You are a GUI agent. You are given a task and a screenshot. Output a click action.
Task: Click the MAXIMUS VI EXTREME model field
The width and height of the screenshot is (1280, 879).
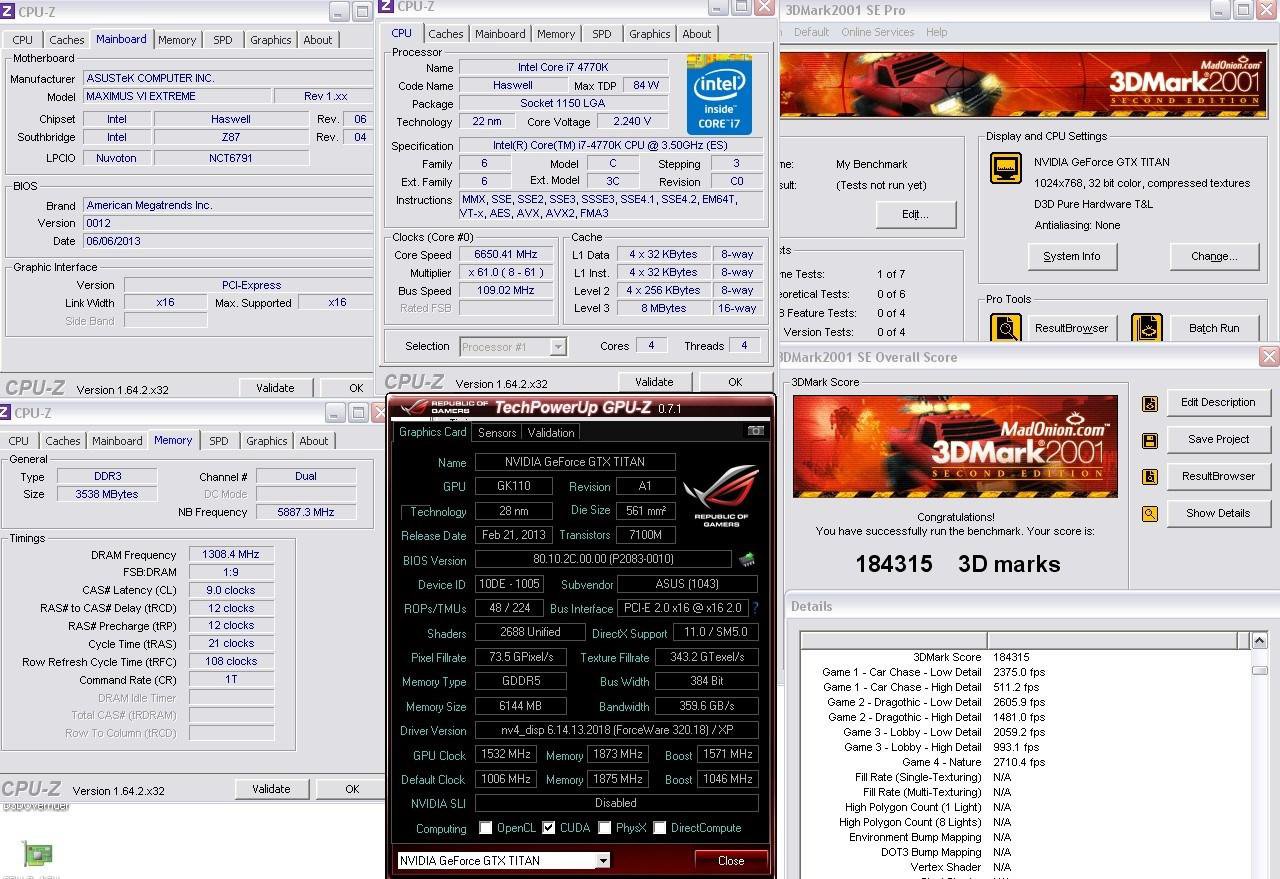coord(177,97)
